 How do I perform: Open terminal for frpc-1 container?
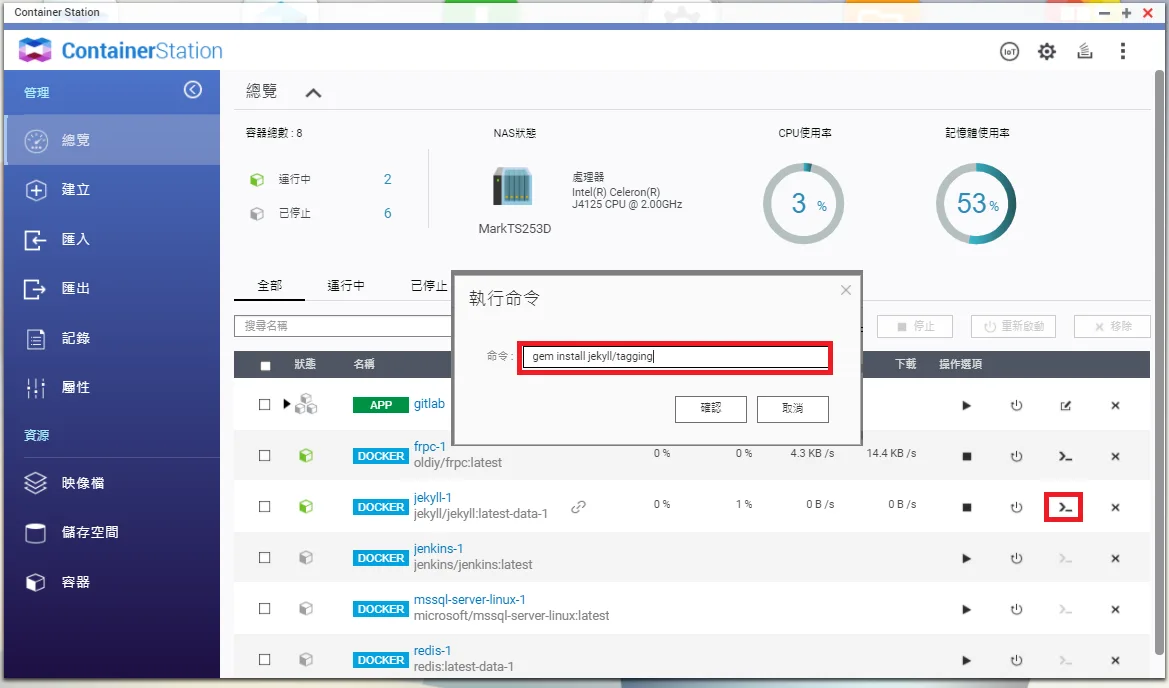pyautogui.click(x=1065, y=456)
